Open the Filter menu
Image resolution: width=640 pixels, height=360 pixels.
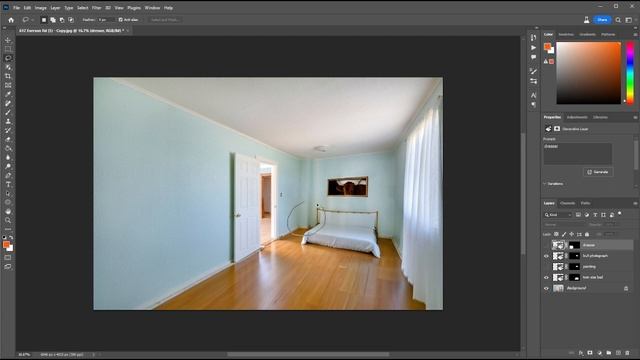point(96,8)
